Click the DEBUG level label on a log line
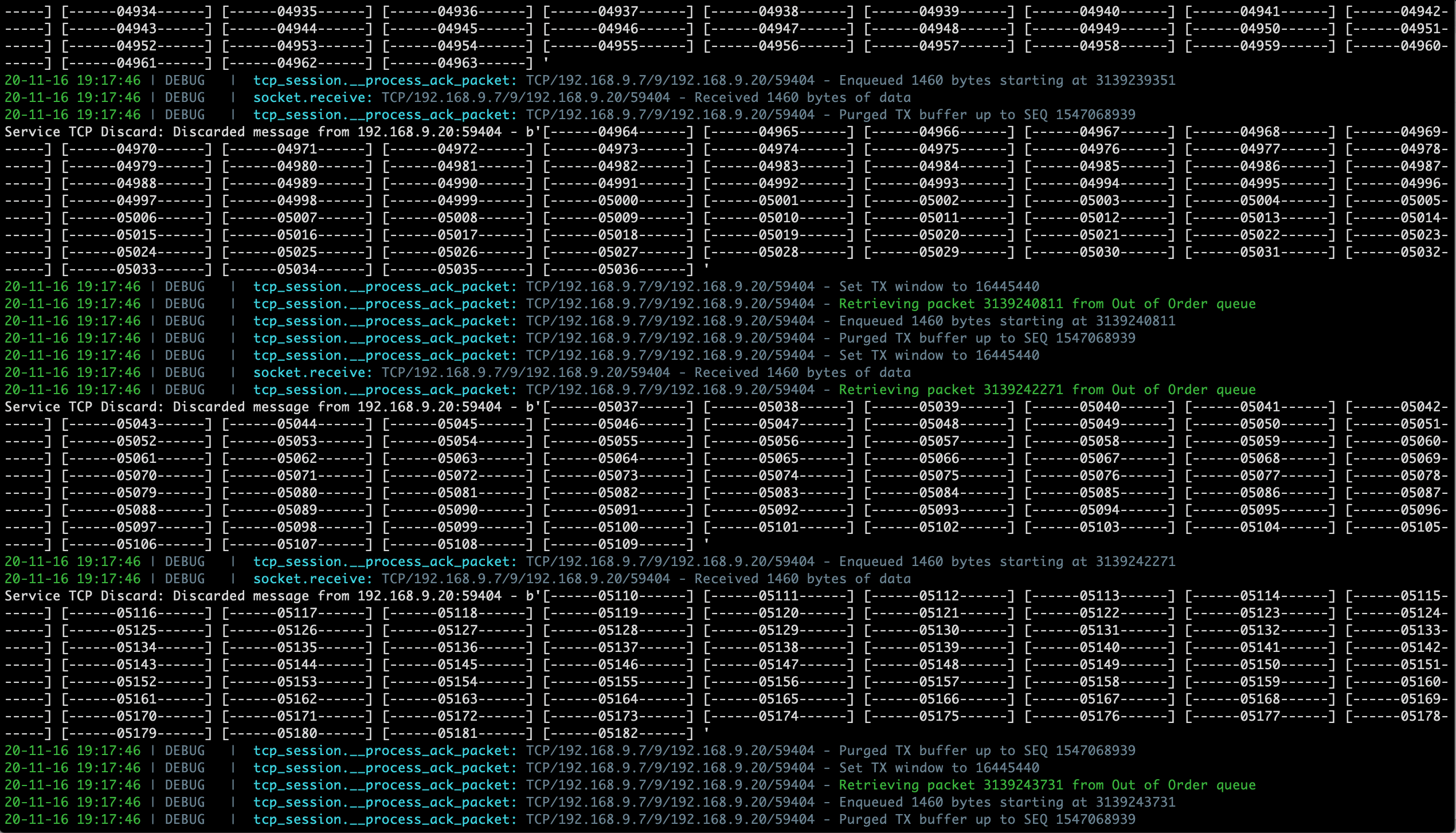Viewport: 1456px width, 833px height. tap(183, 80)
